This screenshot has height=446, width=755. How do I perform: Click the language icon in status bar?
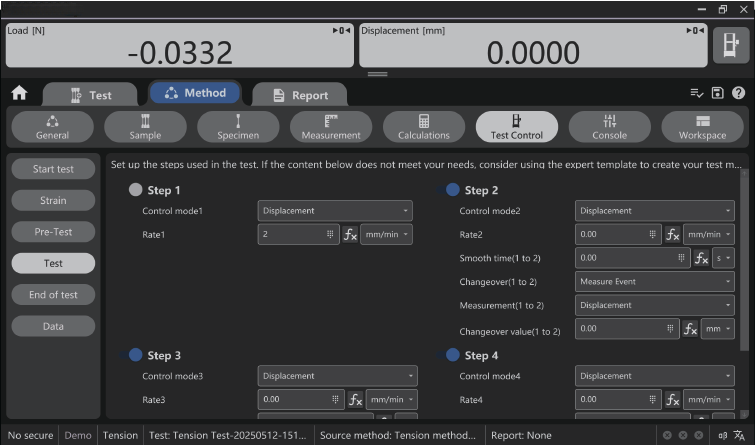(x=738, y=436)
